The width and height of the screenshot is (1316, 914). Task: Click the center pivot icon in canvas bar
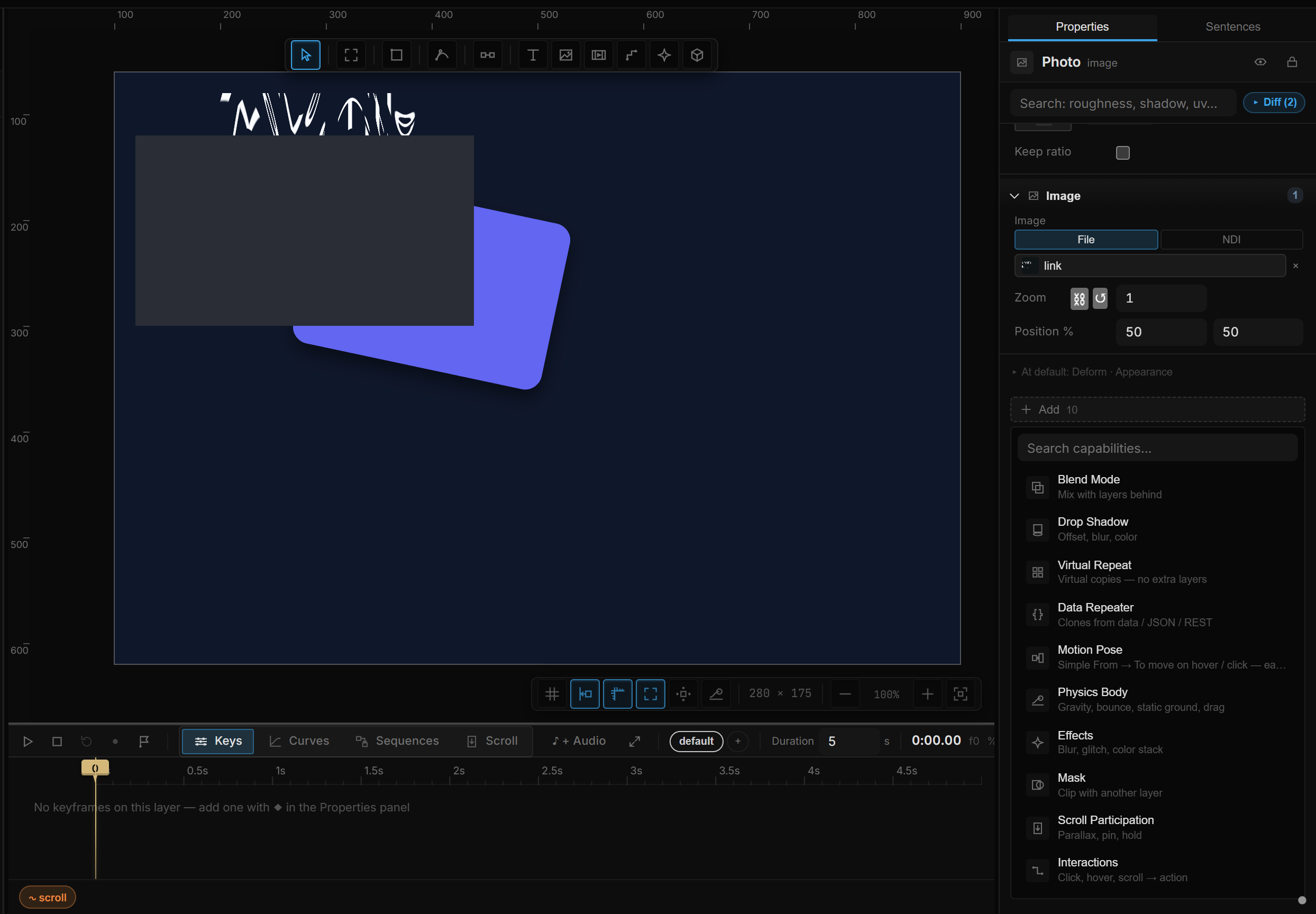[683, 694]
